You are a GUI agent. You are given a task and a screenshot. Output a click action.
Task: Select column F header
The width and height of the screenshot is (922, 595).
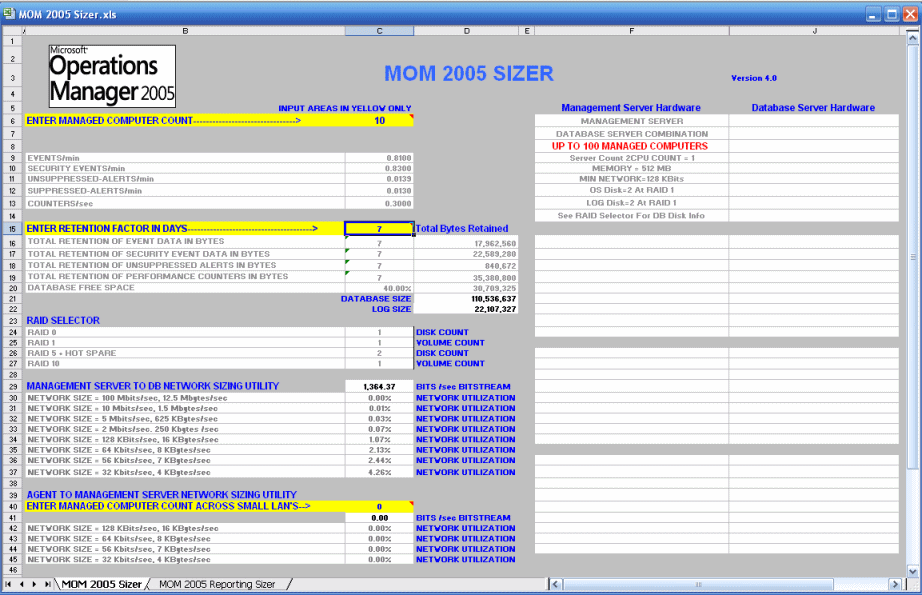point(632,31)
